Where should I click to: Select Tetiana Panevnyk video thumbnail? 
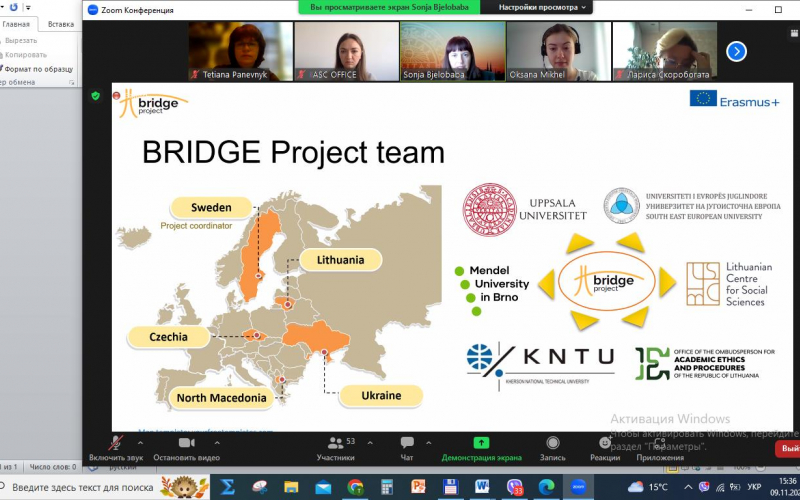click(x=241, y=51)
